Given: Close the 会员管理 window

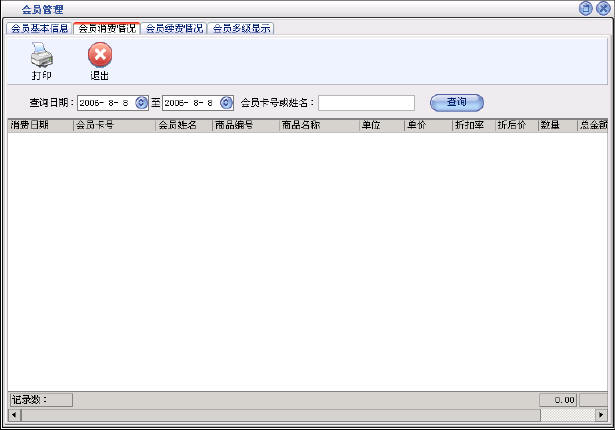Looking at the screenshot, I should pyautogui.click(x=602, y=8).
